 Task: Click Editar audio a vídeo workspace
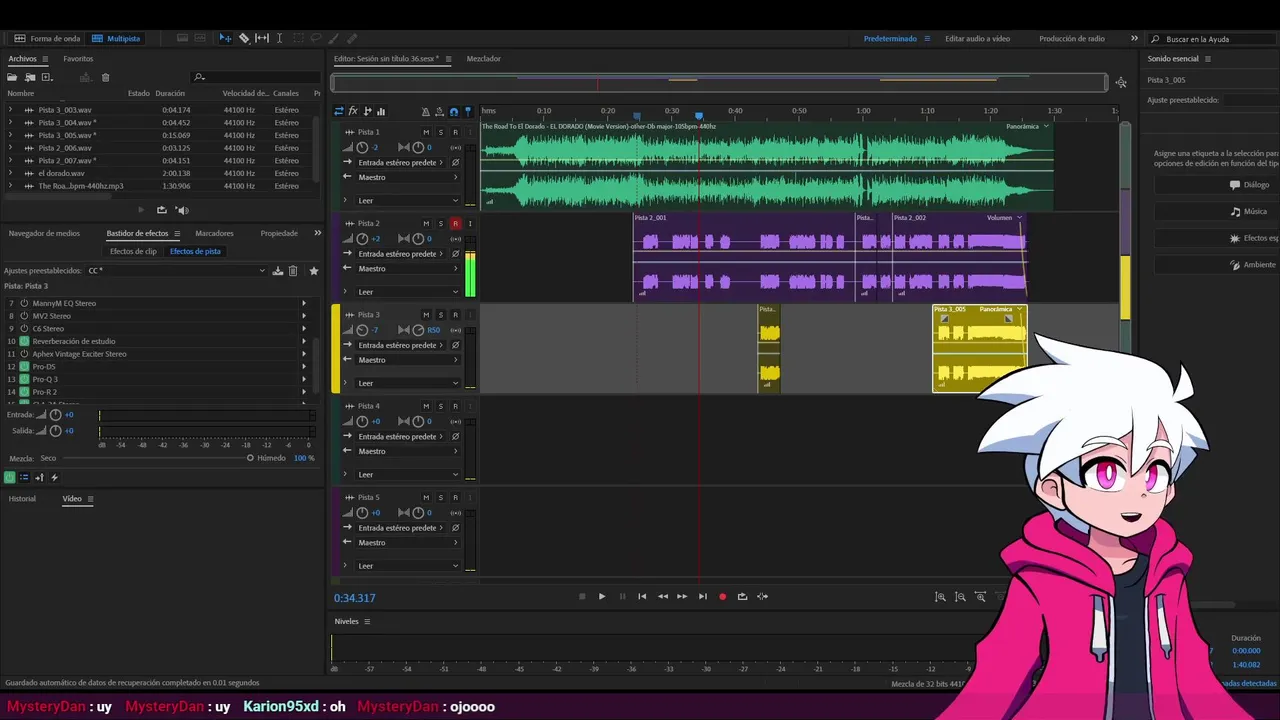pos(977,39)
